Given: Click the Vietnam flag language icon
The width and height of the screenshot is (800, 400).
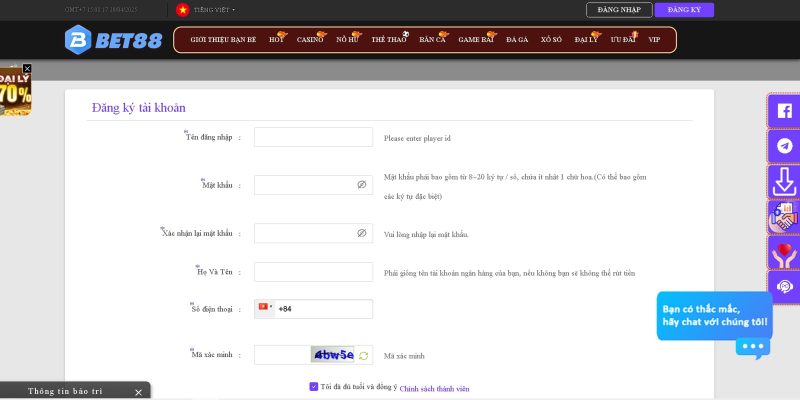Looking at the screenshot, I should [183, 10].
